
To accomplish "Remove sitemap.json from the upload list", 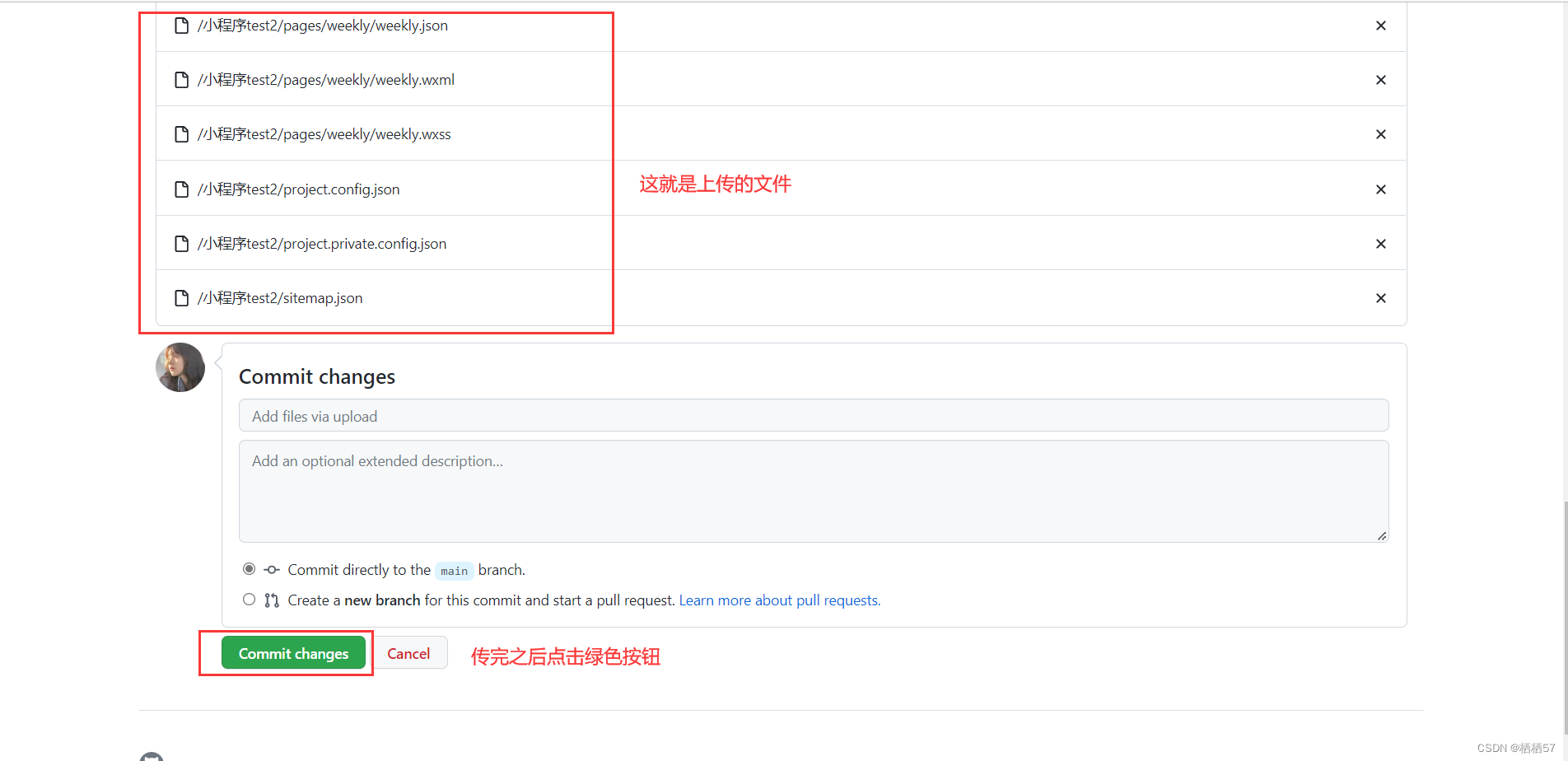I will [1381, 298].
